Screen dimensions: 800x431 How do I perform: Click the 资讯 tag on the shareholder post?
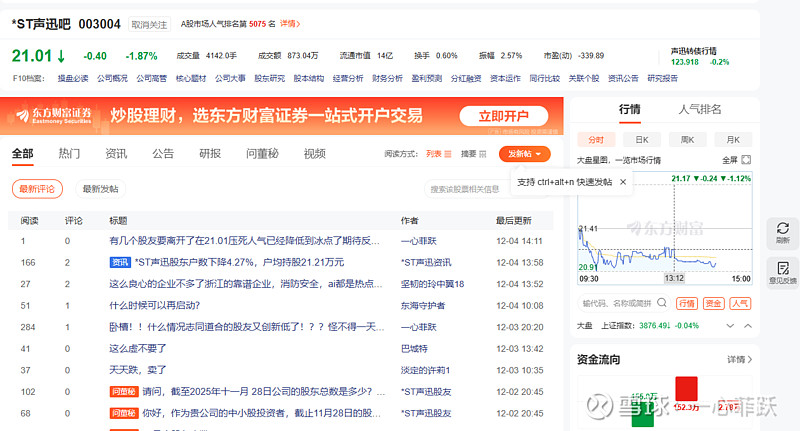tap(120, 262)
